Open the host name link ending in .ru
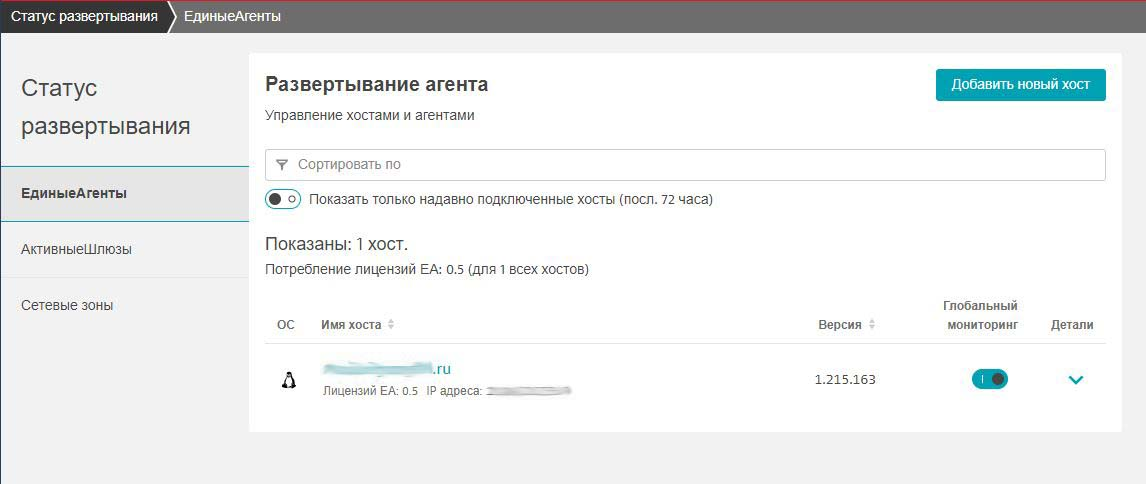Image resolution: width=1146 pixels, height=484 pixels. coord(387,369)
